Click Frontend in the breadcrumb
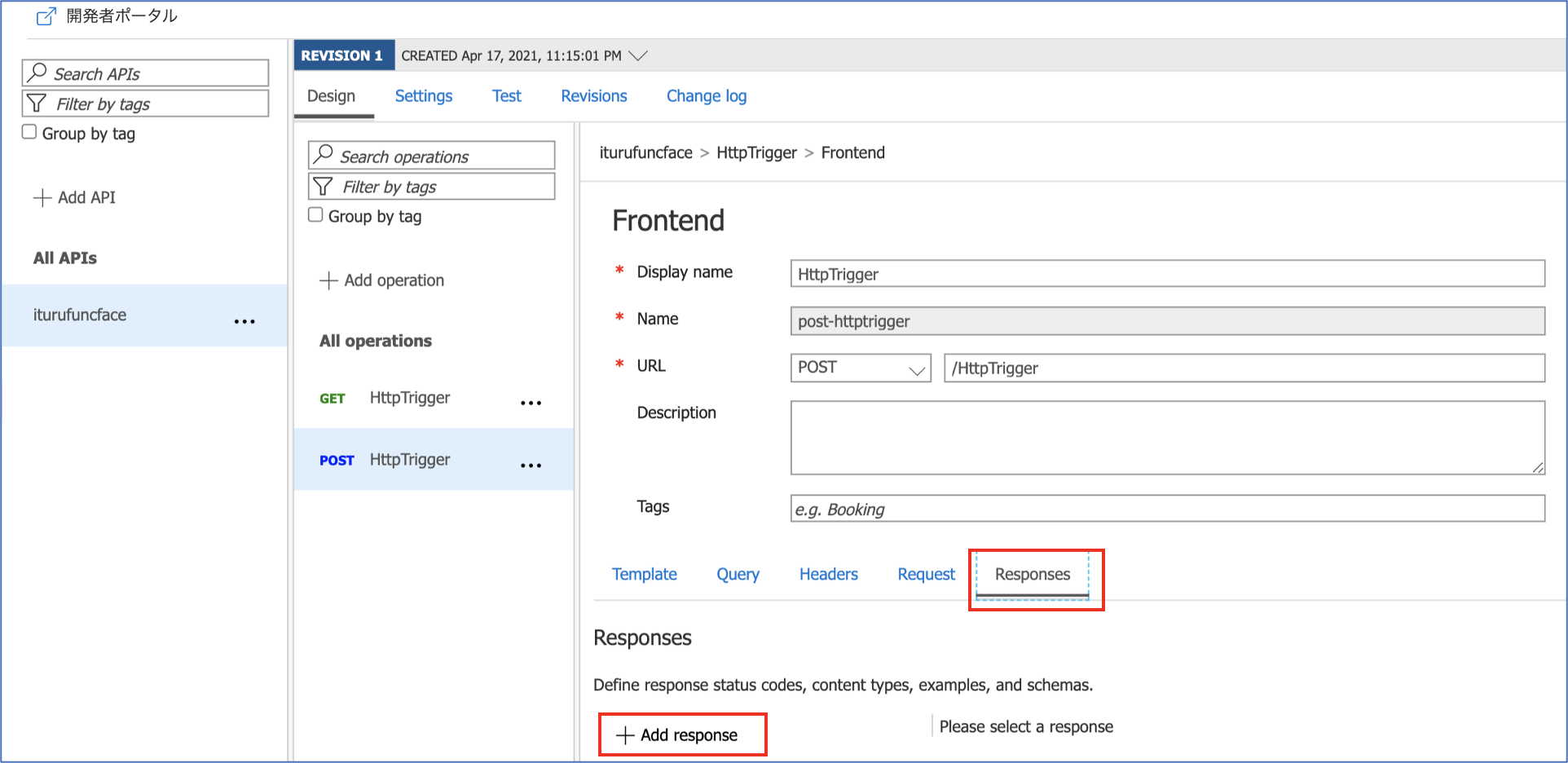This screenshot has width=1568, height=763. (x=853, y=153)
